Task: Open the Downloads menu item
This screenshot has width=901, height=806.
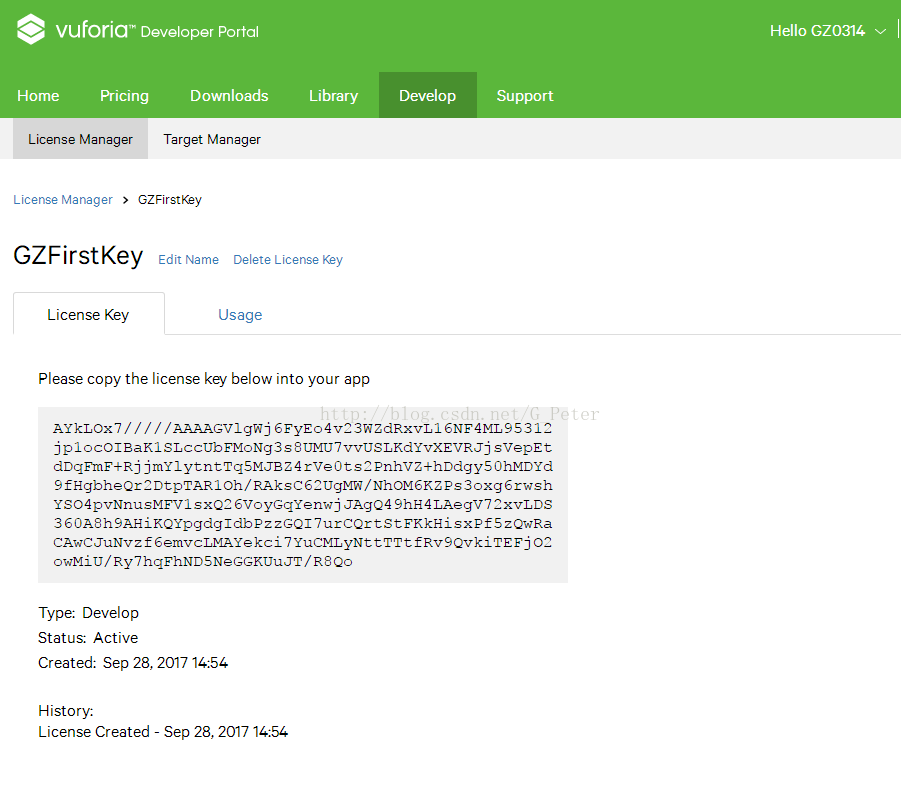Action: (x=229, y=95)
